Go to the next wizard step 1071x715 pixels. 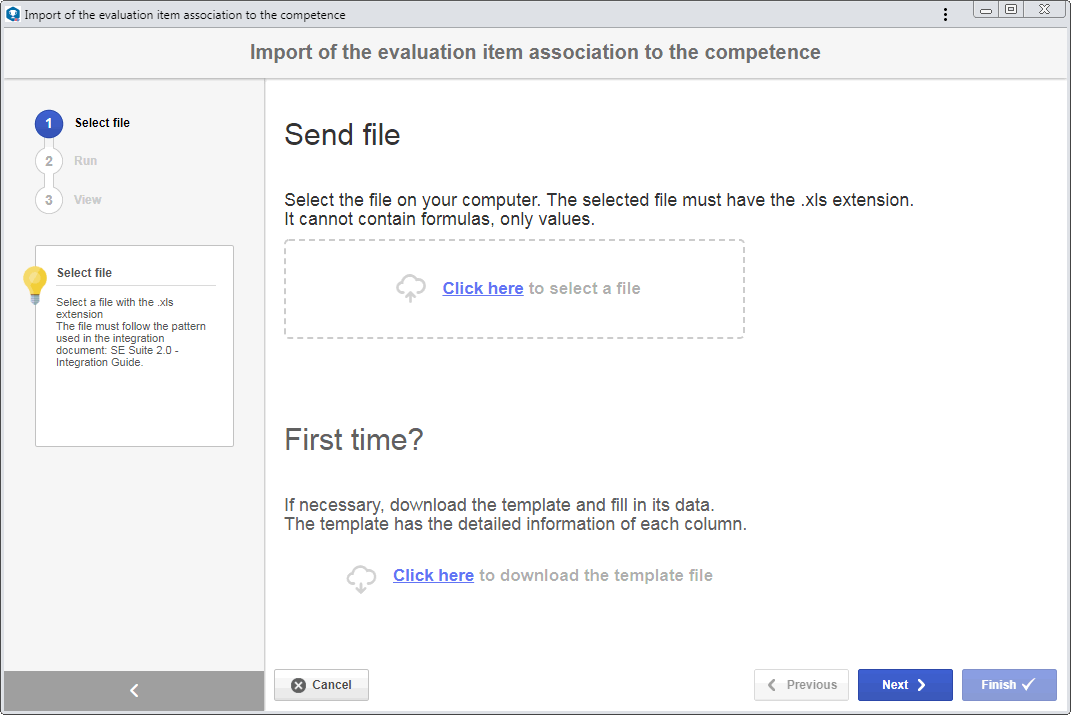(x=905, y=685)
